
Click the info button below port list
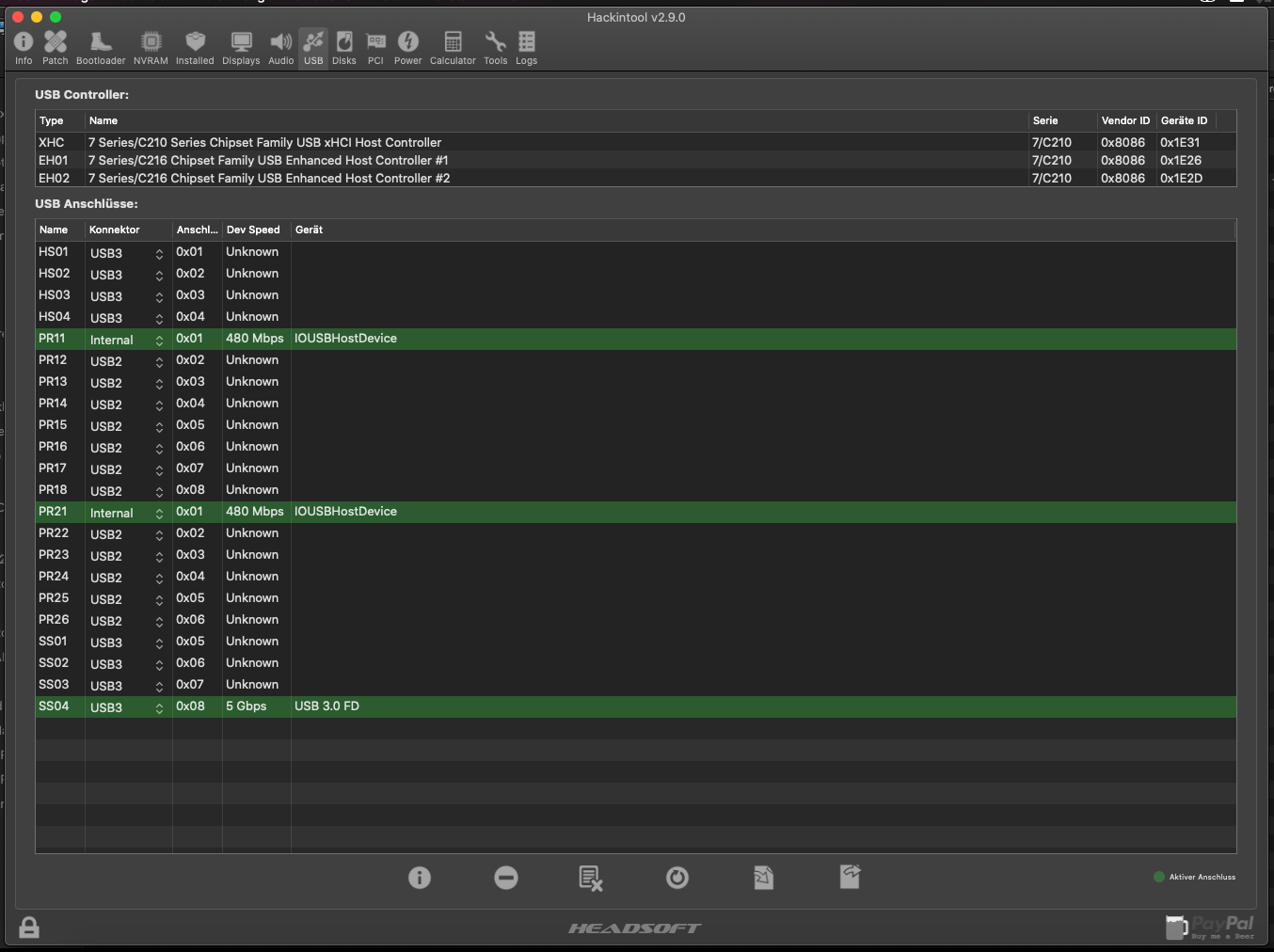pos(420,878)
